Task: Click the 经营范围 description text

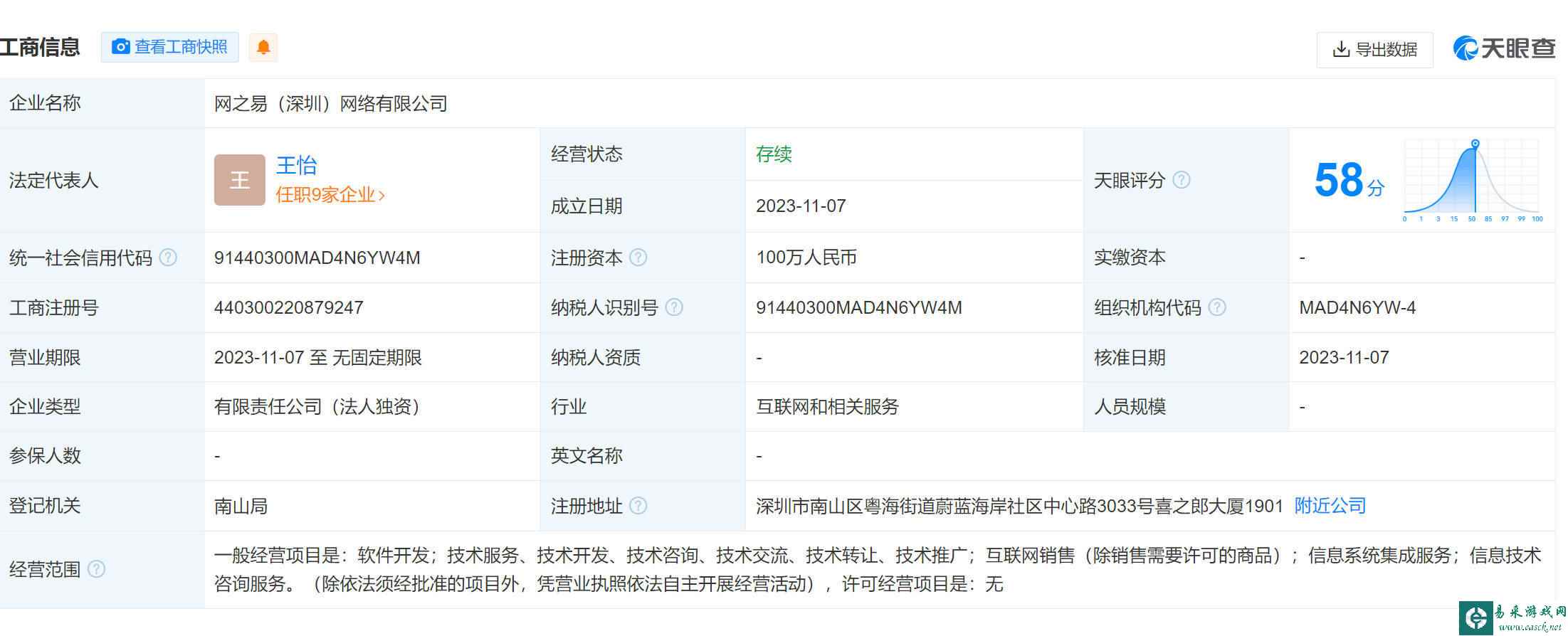Action: pos(878,570)
